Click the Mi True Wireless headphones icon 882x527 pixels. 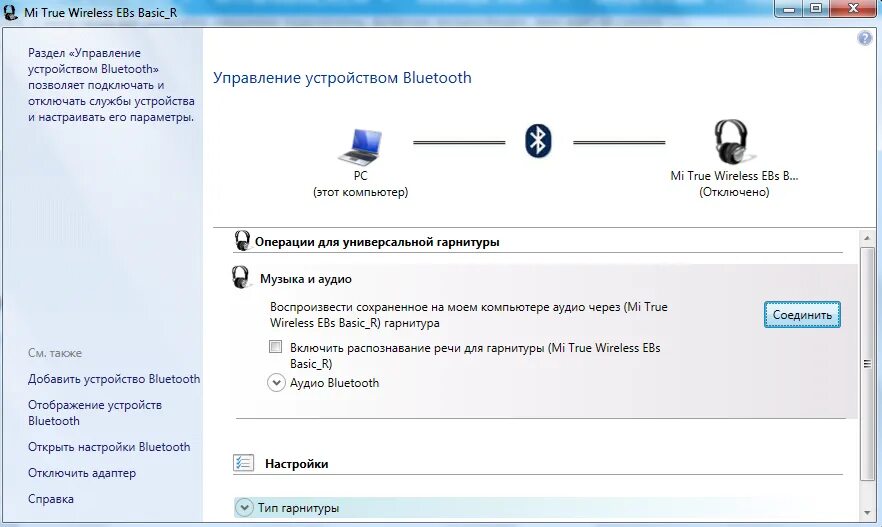[732, 142]
